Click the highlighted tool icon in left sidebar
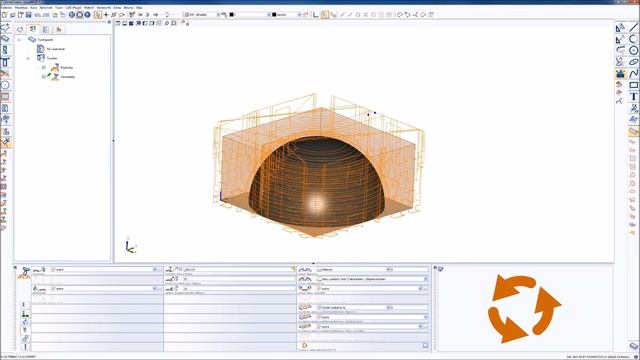Screen dimensions: 640x360 [6, 142]
